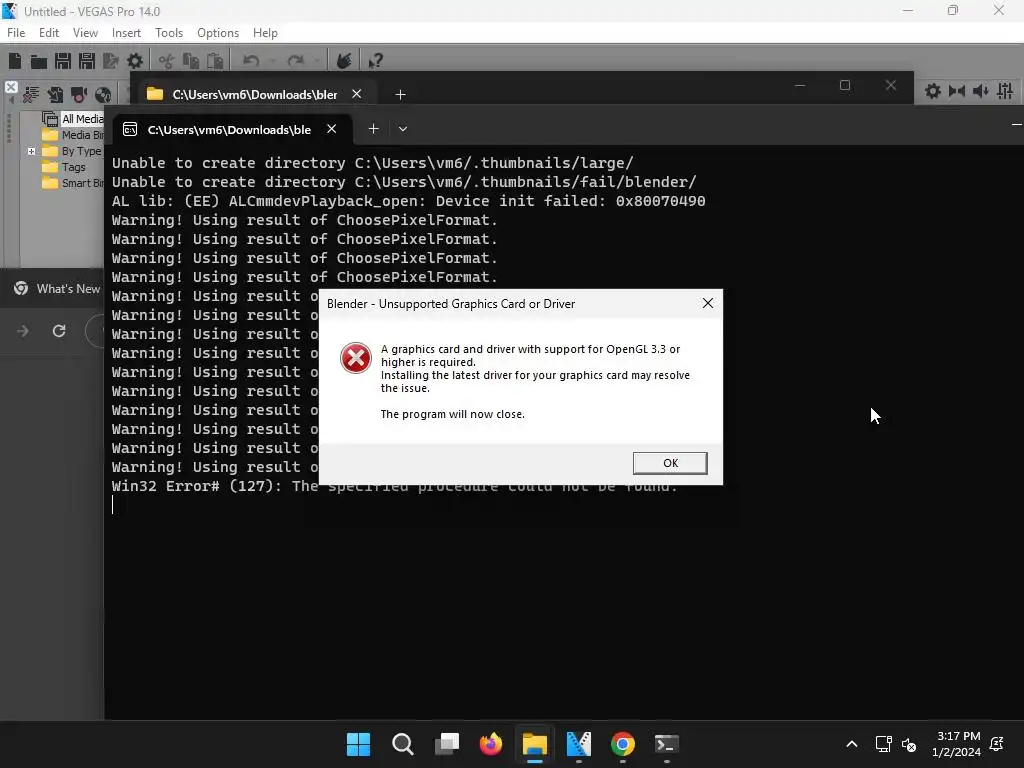1024x768 pixels.
Task: Open Project Properties gear in VEGAS toolbar
Action: (135, 61)
